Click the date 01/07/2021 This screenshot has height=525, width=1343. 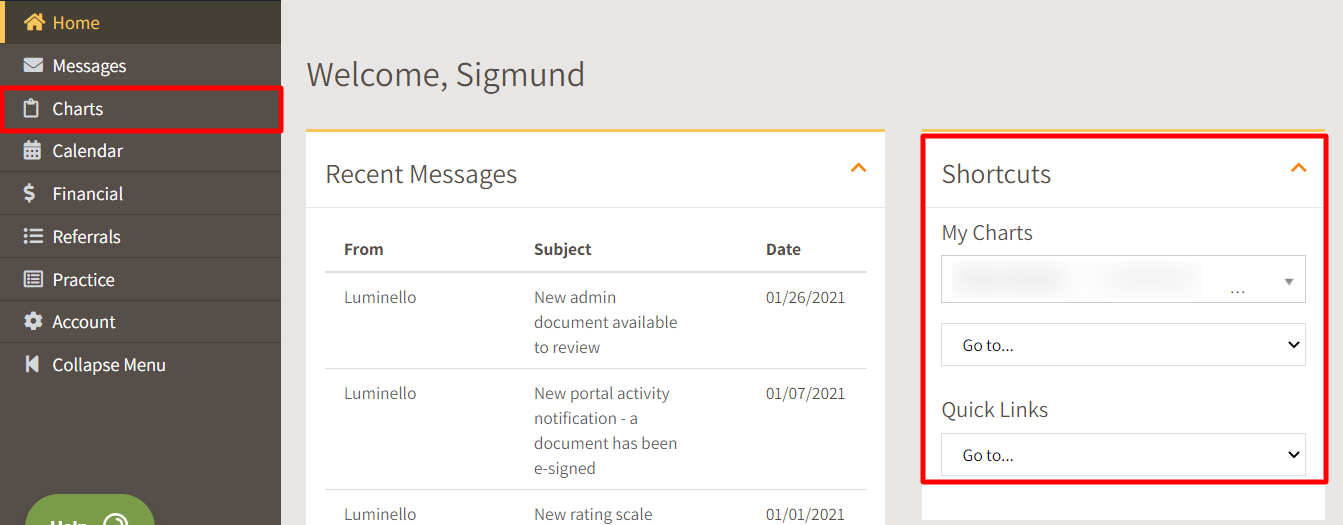point(805,393)
